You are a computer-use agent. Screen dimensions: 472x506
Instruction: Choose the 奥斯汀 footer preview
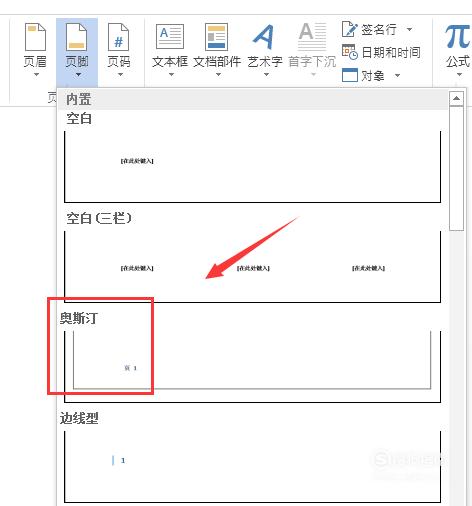(252, 367)
